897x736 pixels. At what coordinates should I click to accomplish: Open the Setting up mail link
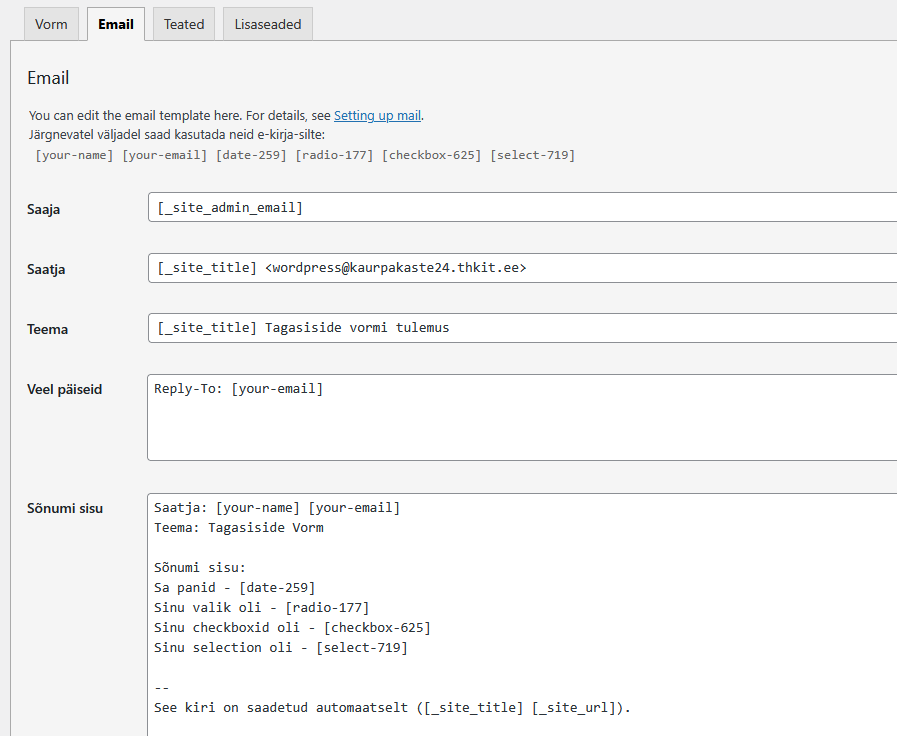coord(377,115)
